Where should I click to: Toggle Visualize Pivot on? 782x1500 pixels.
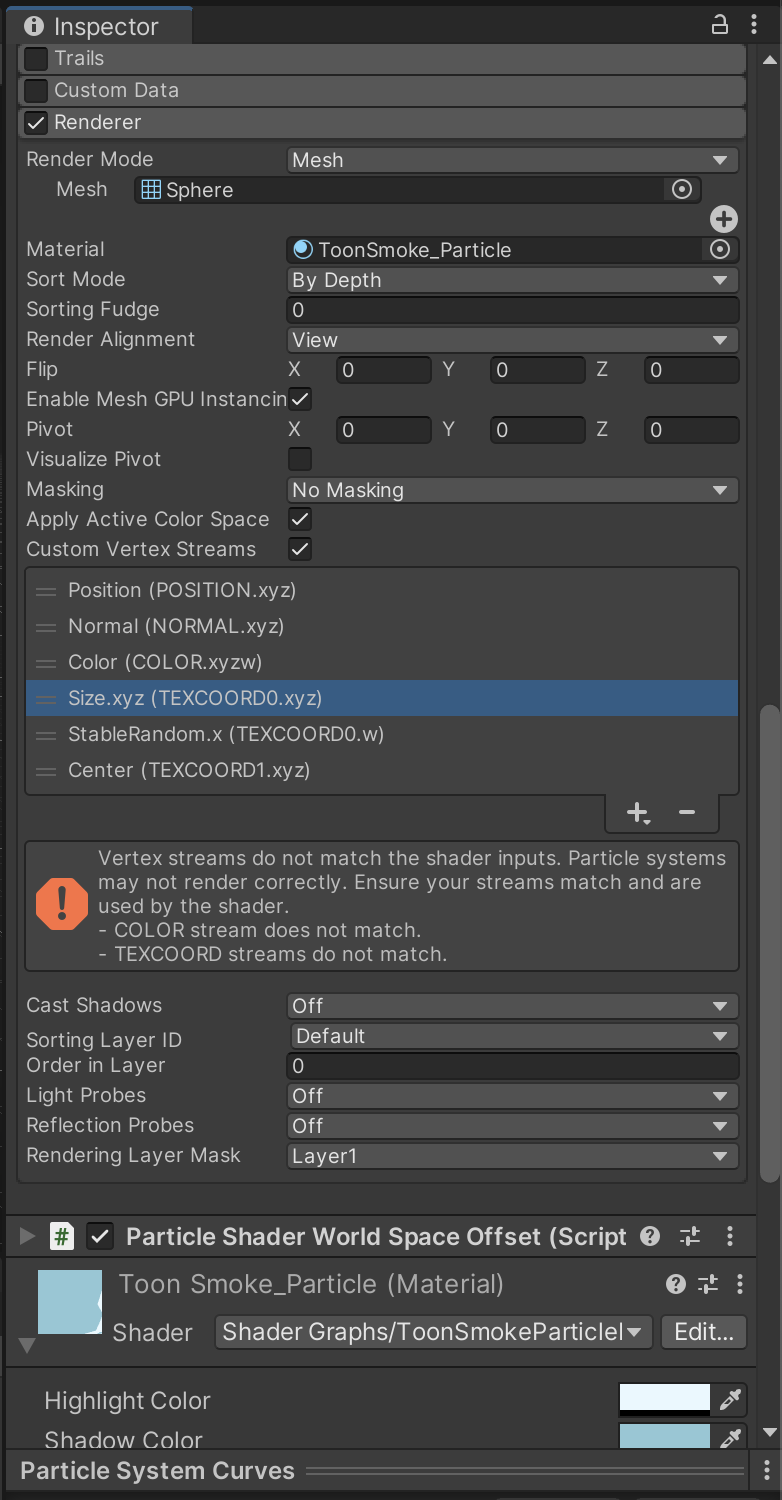pos(299,459)
